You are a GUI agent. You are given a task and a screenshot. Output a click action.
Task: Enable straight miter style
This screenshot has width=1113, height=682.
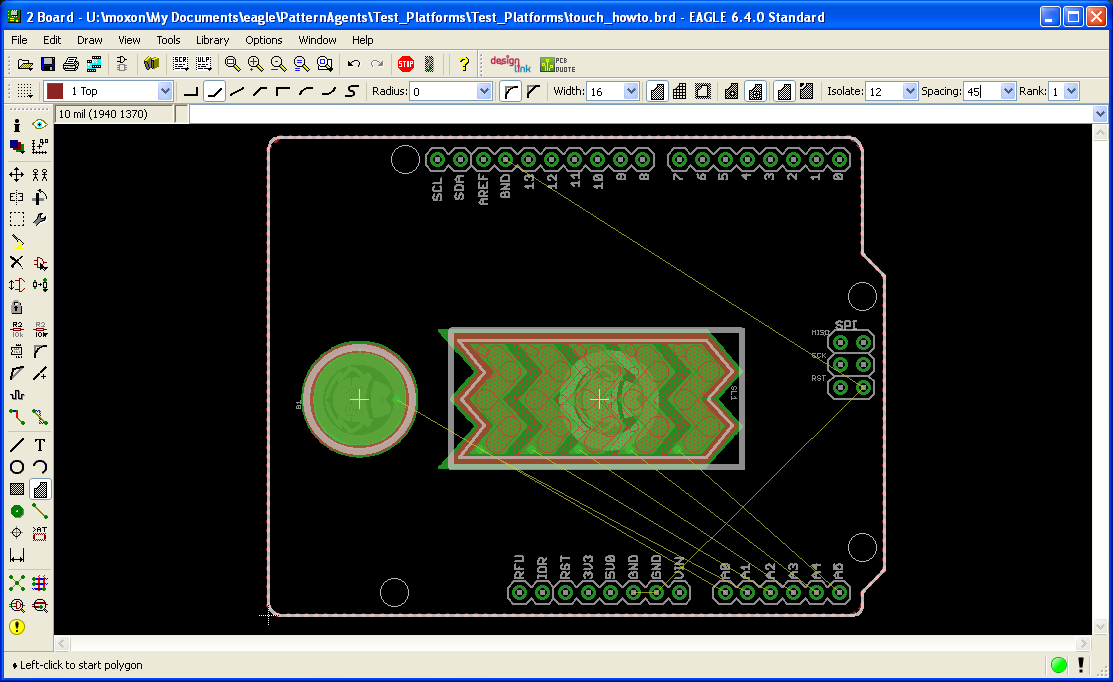(533, 91)
